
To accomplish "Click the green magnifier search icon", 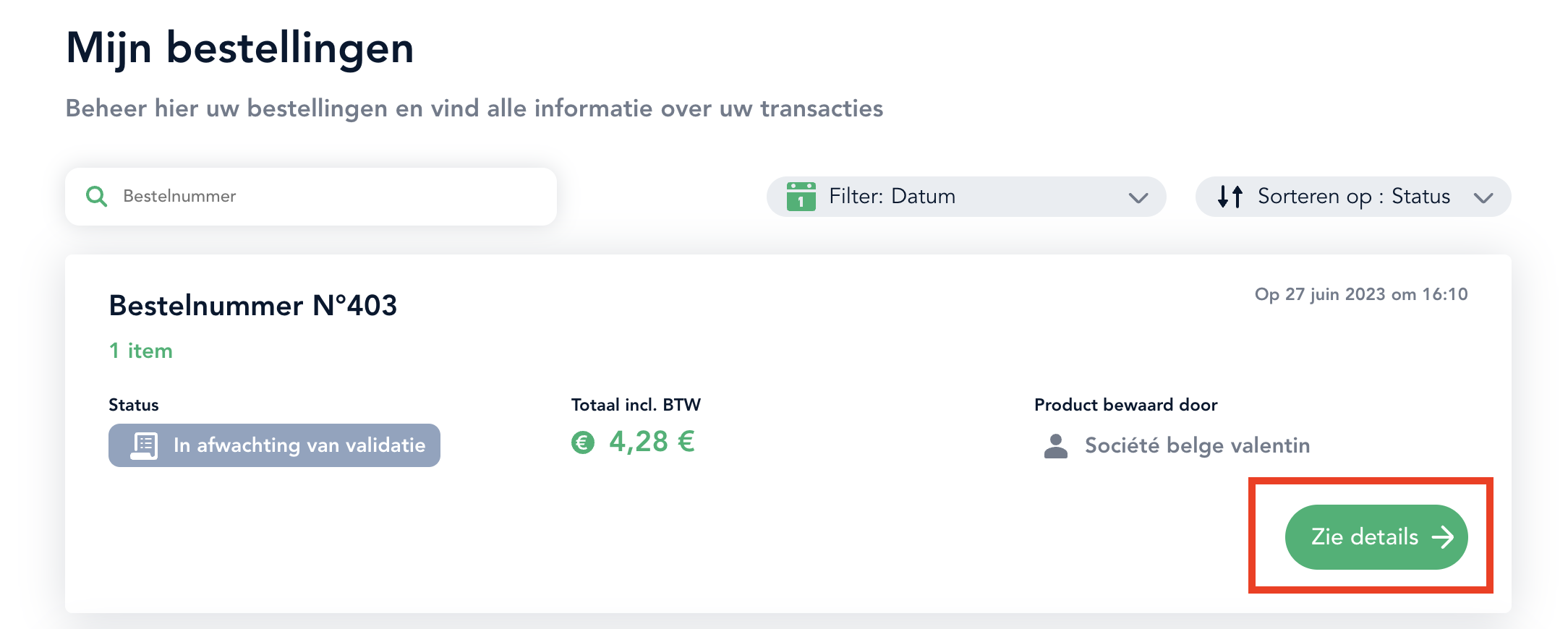I will pos(96,197).
